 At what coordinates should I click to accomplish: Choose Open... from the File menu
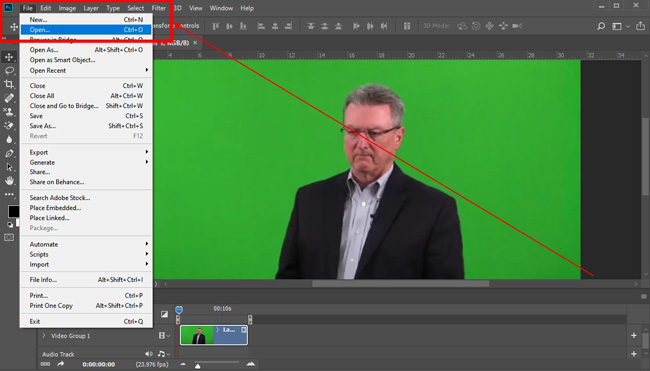click(x=86, y=30)
